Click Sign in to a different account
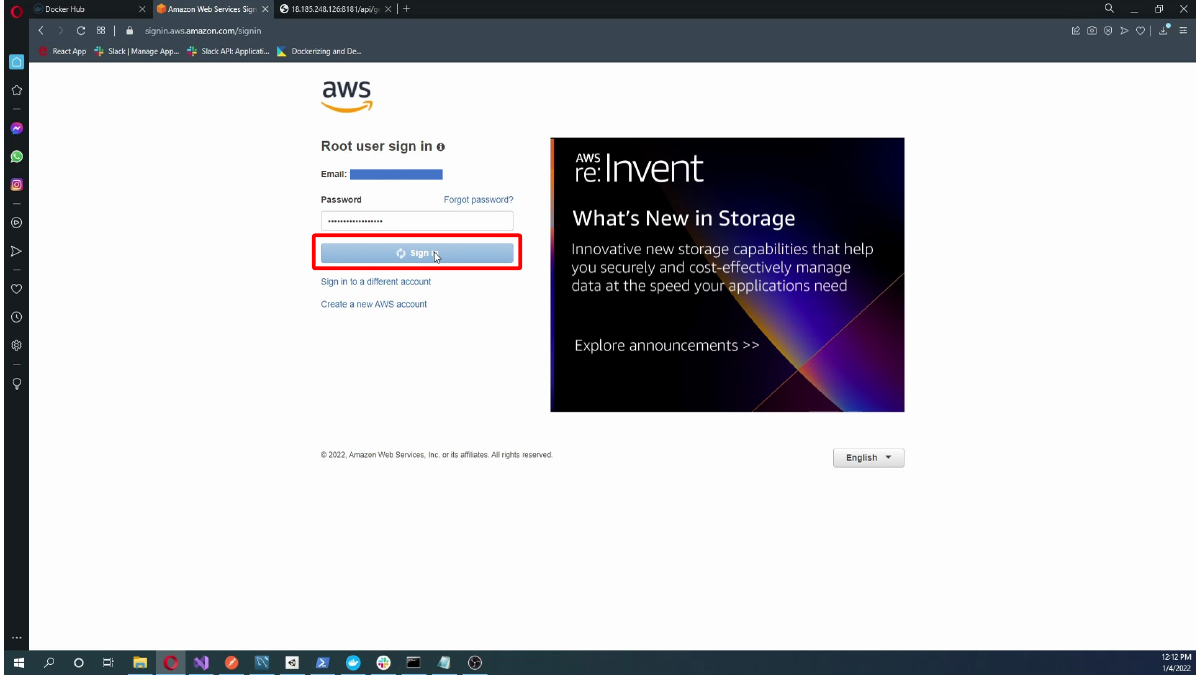The height and width of the screenshot is (675, 1201). point(376,282)
